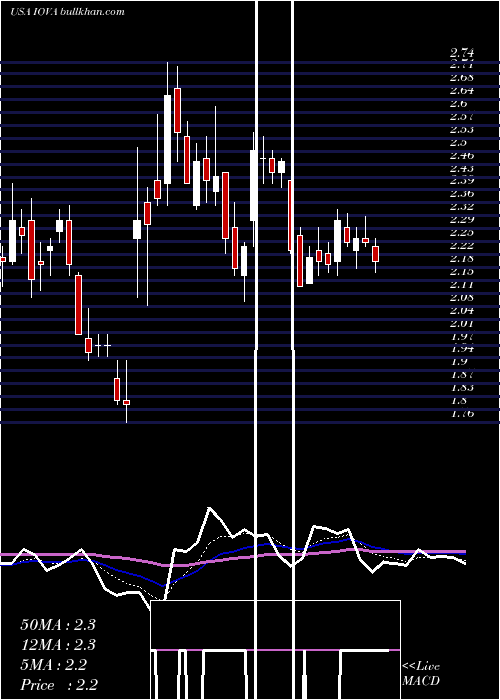500x700 pixels.
Task: Select the 2.74 price axis label
Action: [462, 53]
